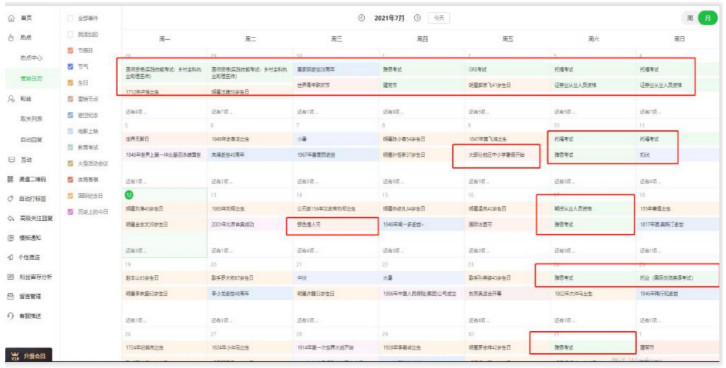Open the 世界青年联欢节 event on June 30
The image size is (726, 368).
(336, 85)
